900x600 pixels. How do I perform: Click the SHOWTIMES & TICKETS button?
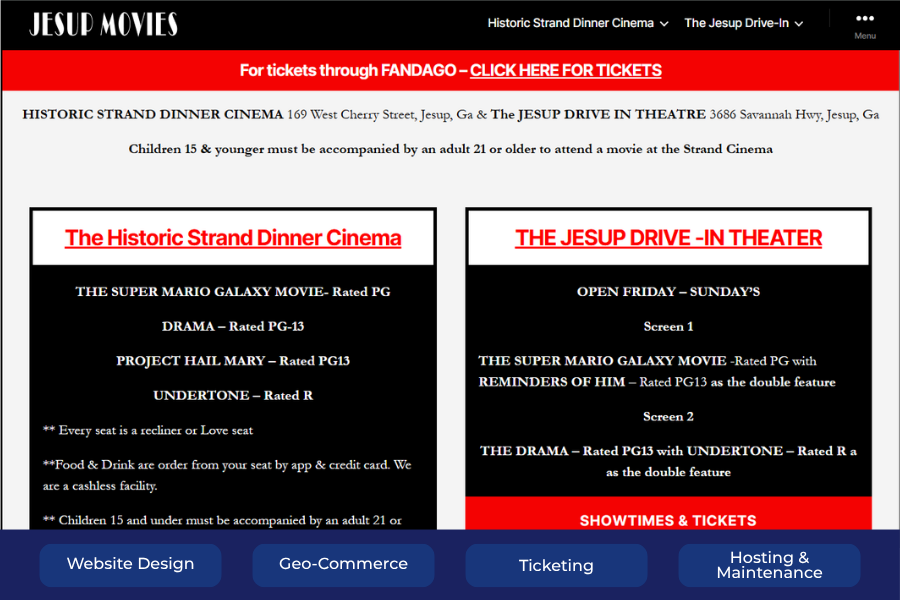[667, 521]
